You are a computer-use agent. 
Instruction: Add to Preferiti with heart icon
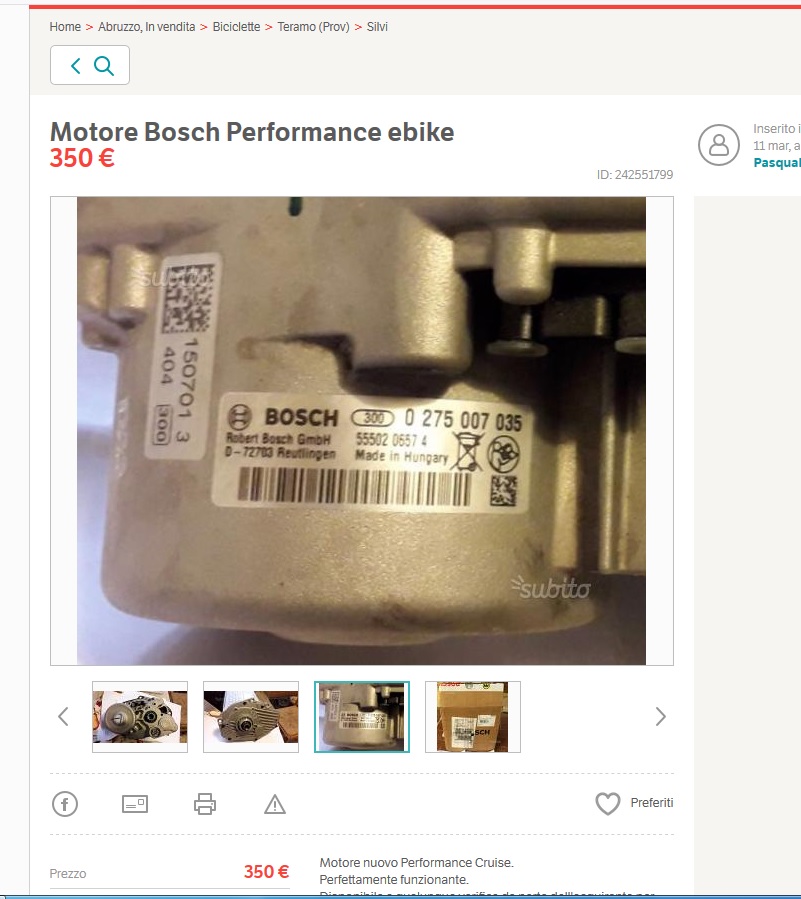608,803
